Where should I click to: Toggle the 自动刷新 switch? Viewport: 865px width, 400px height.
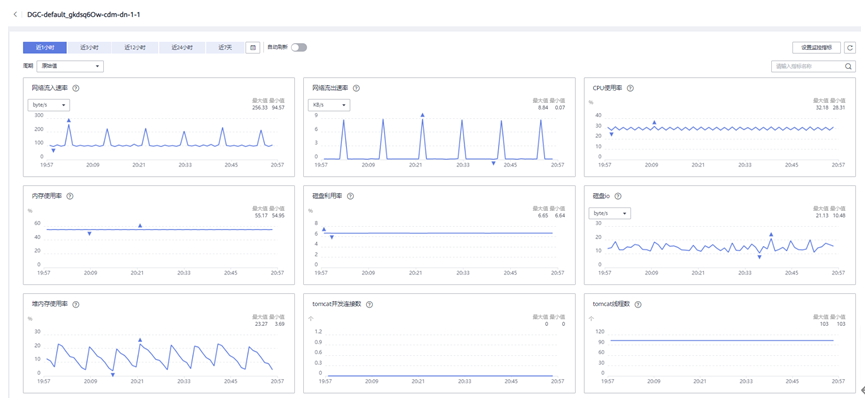click(298, 47)
